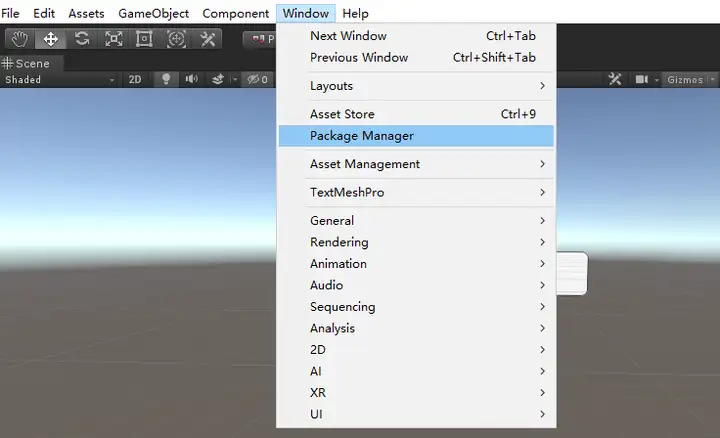
Task: Toggle scene effects icon
Action: 218,79
